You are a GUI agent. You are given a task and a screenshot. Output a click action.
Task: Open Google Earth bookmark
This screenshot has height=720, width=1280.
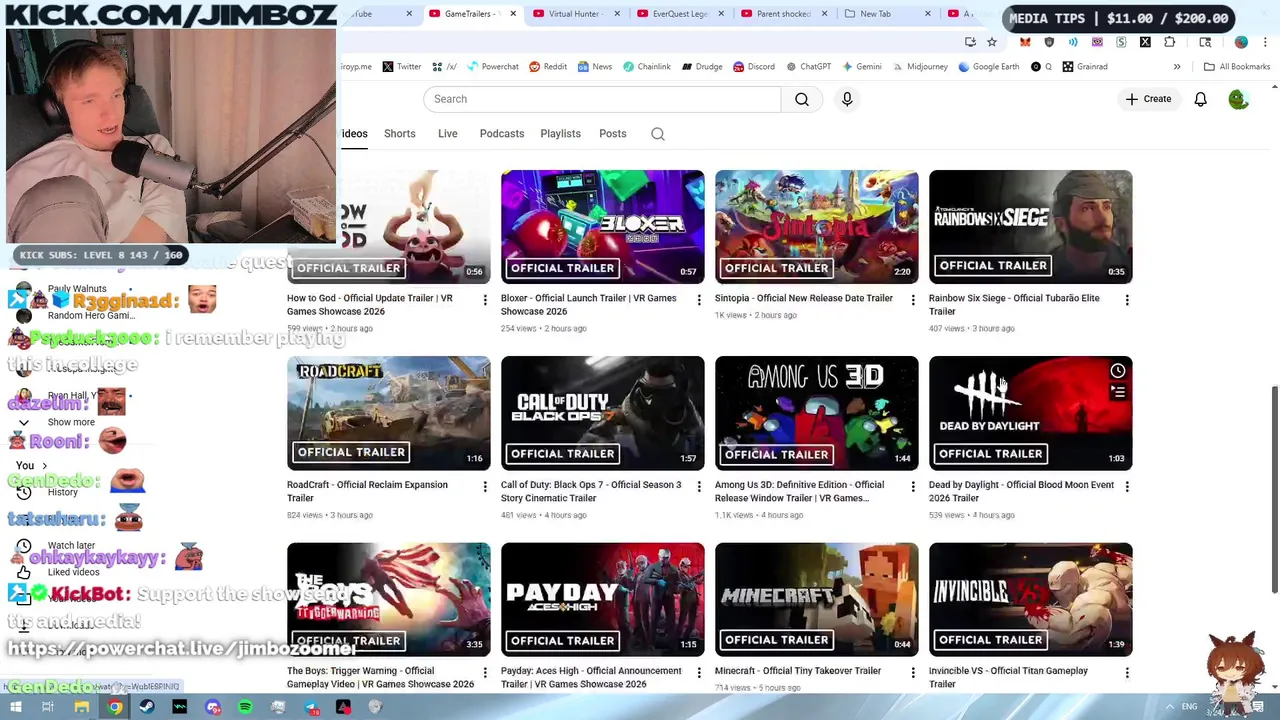(x=988, y=67)
